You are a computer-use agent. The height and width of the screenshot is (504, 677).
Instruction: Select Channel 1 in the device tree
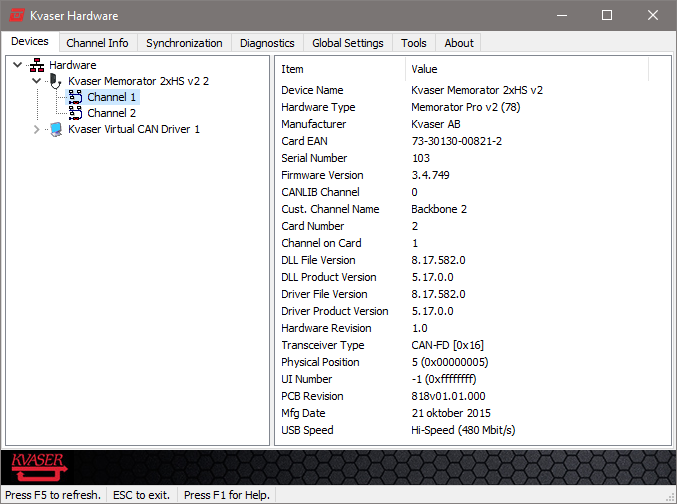(x=112, y=97)
